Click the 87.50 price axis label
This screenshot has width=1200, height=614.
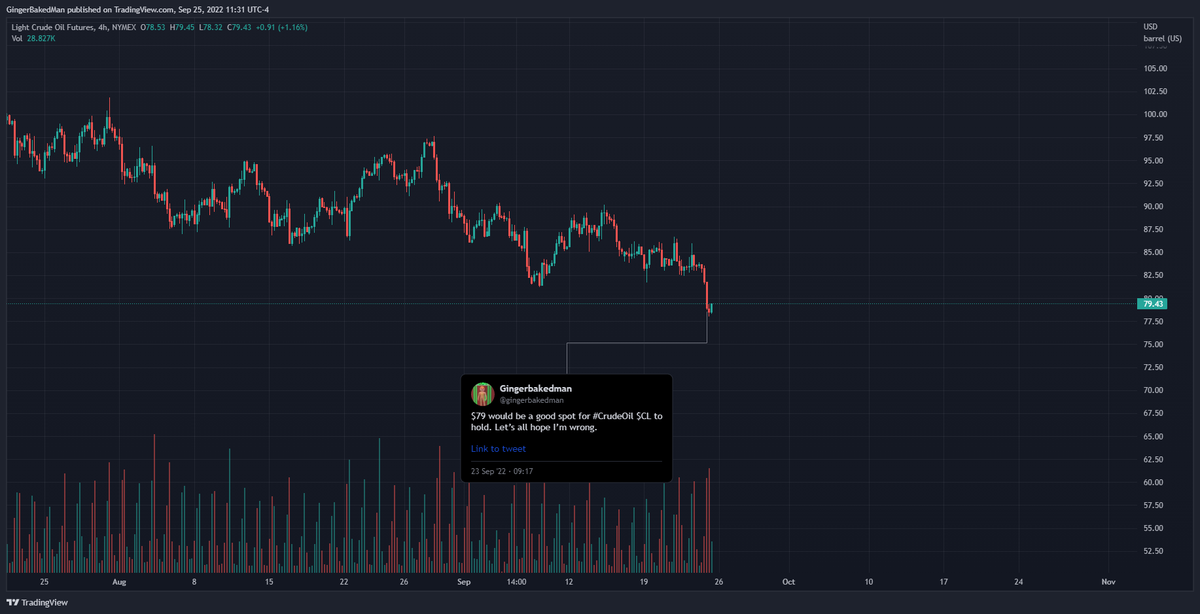pos(1153,229)
